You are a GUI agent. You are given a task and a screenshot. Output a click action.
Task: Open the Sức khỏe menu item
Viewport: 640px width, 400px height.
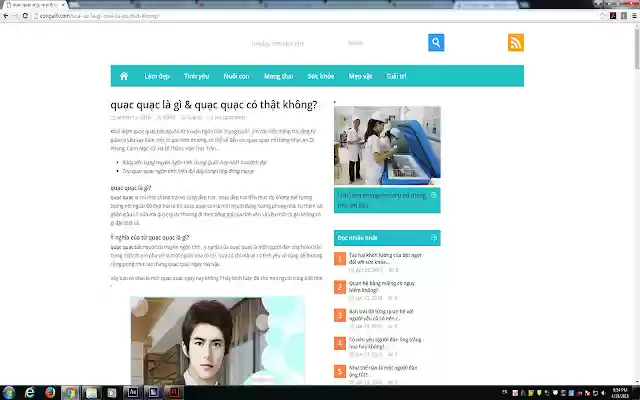pos(321,76)
